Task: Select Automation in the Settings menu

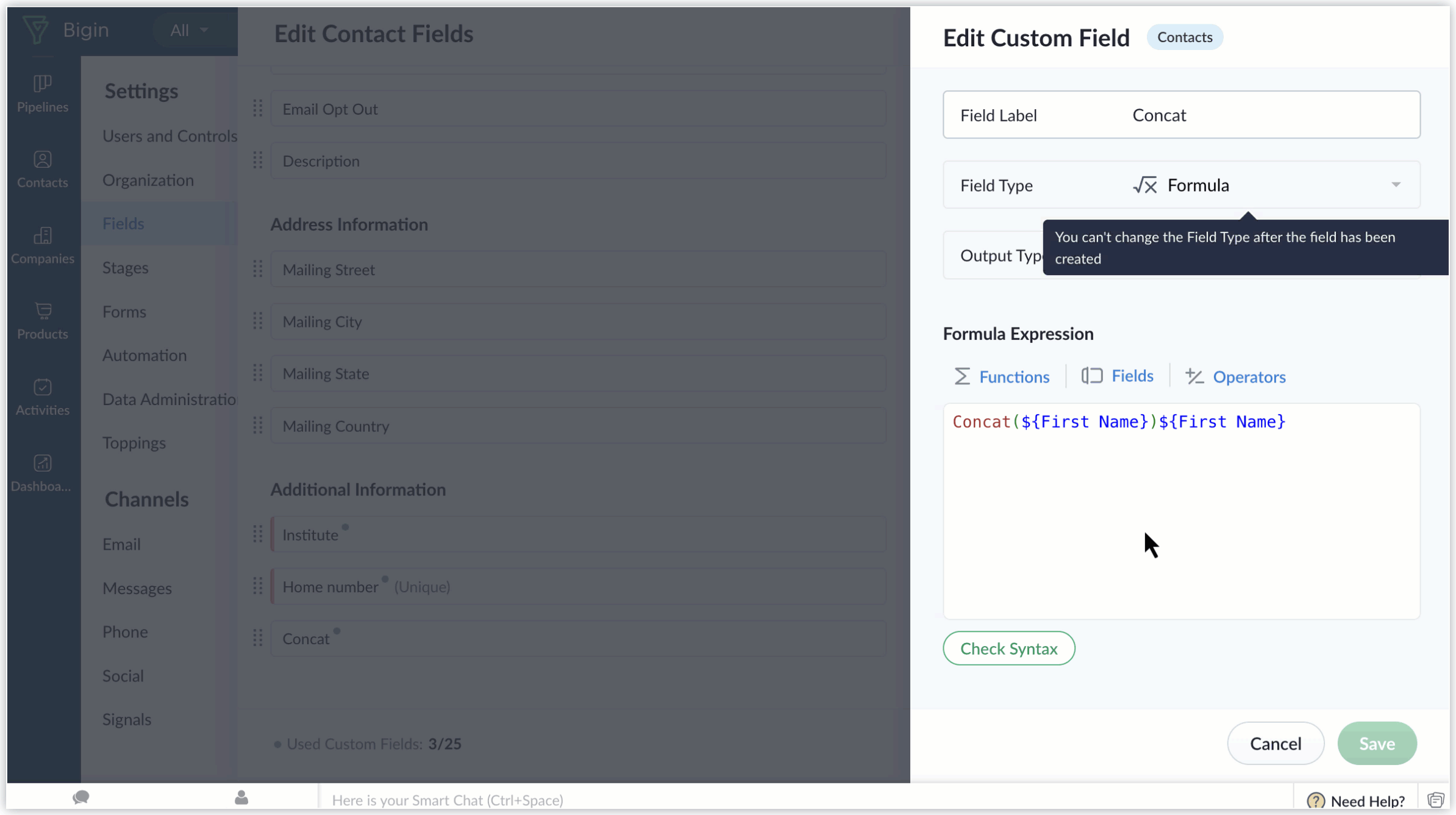Action: pos(145,355)
